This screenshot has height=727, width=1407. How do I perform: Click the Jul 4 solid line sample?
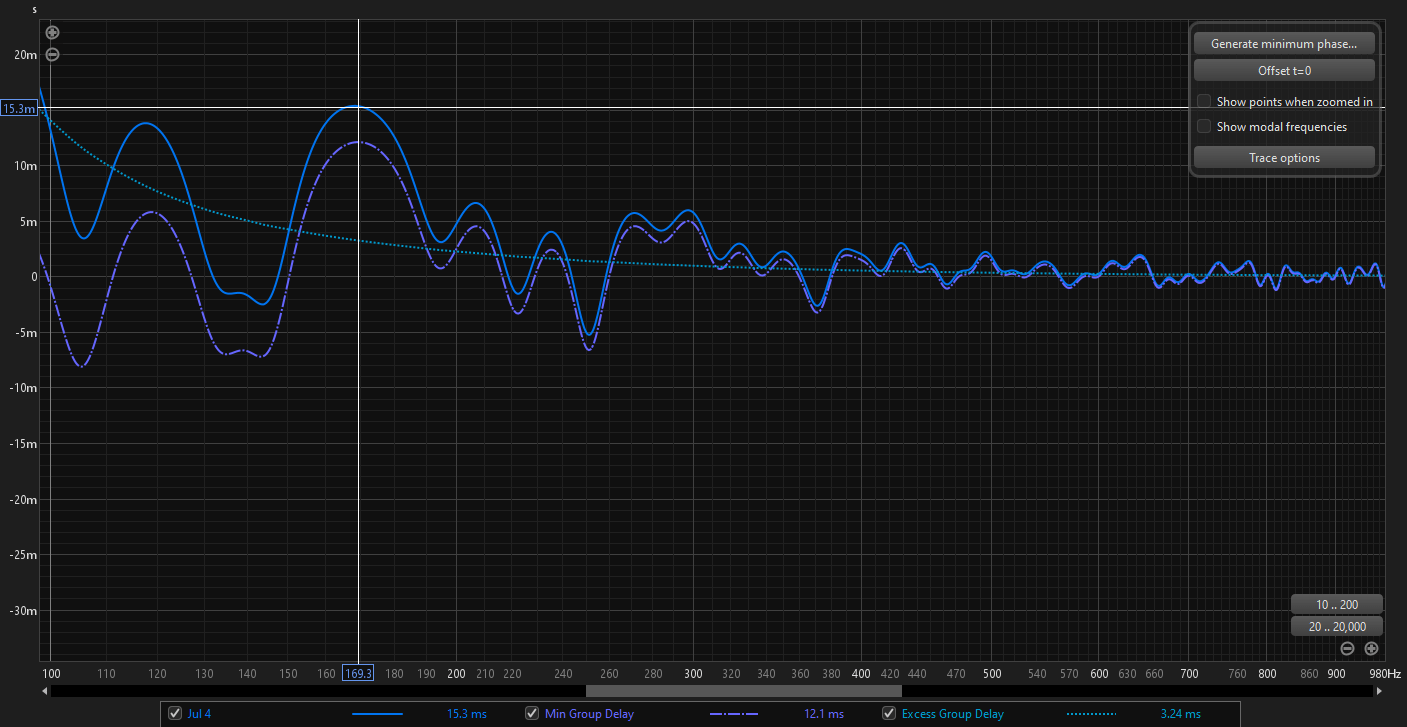coord(377,714)
